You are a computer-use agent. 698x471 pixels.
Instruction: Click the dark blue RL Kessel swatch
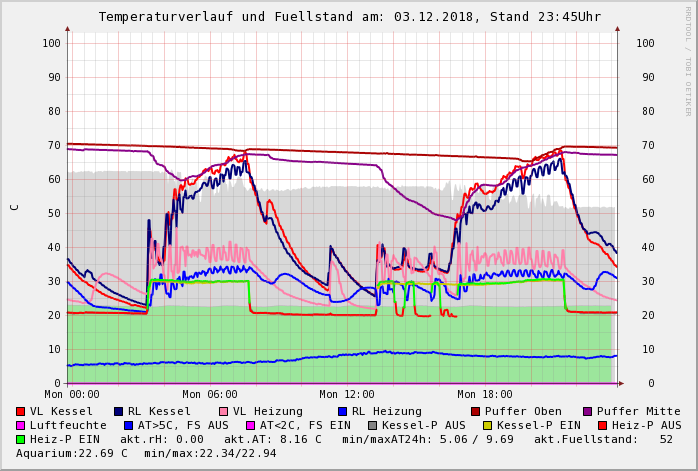[118, 411]
